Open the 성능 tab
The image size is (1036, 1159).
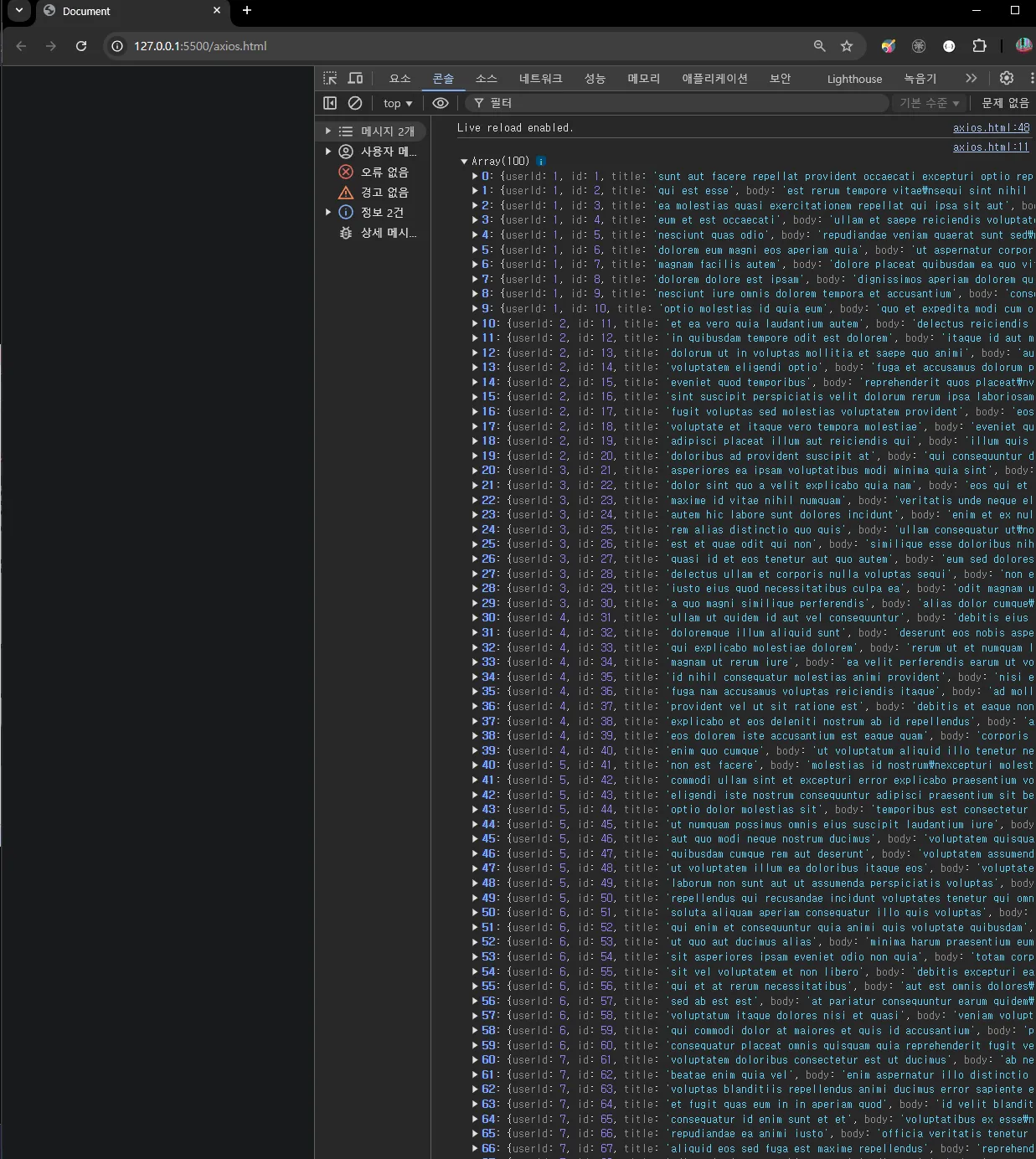[x=595, y=79]
